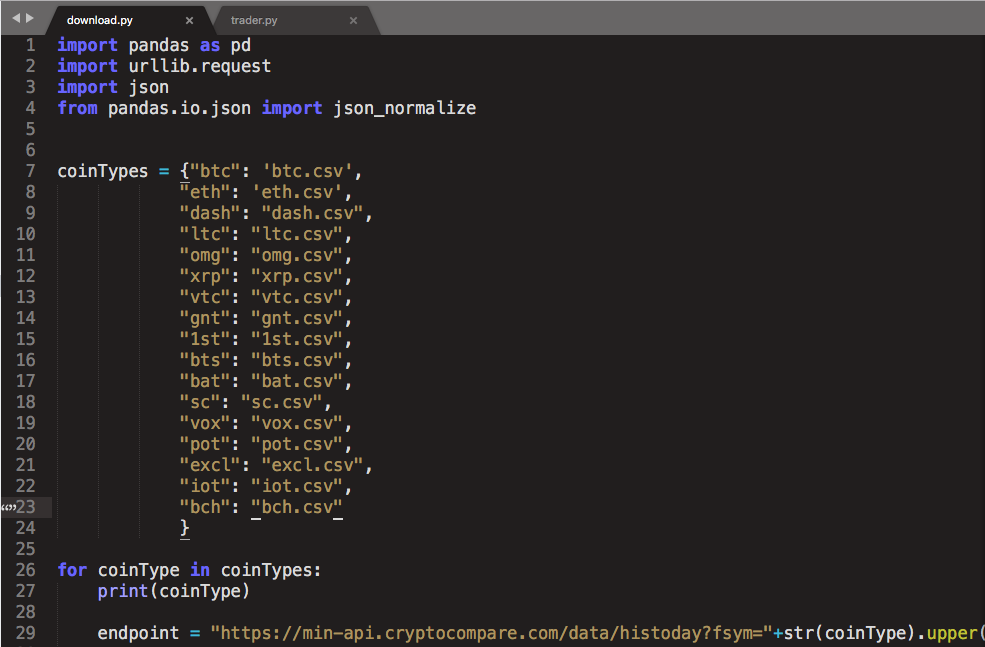Viewport: 985px width, 647px height.
Task: Click the "omg.csv" string
Action: (x=297, y=255)
